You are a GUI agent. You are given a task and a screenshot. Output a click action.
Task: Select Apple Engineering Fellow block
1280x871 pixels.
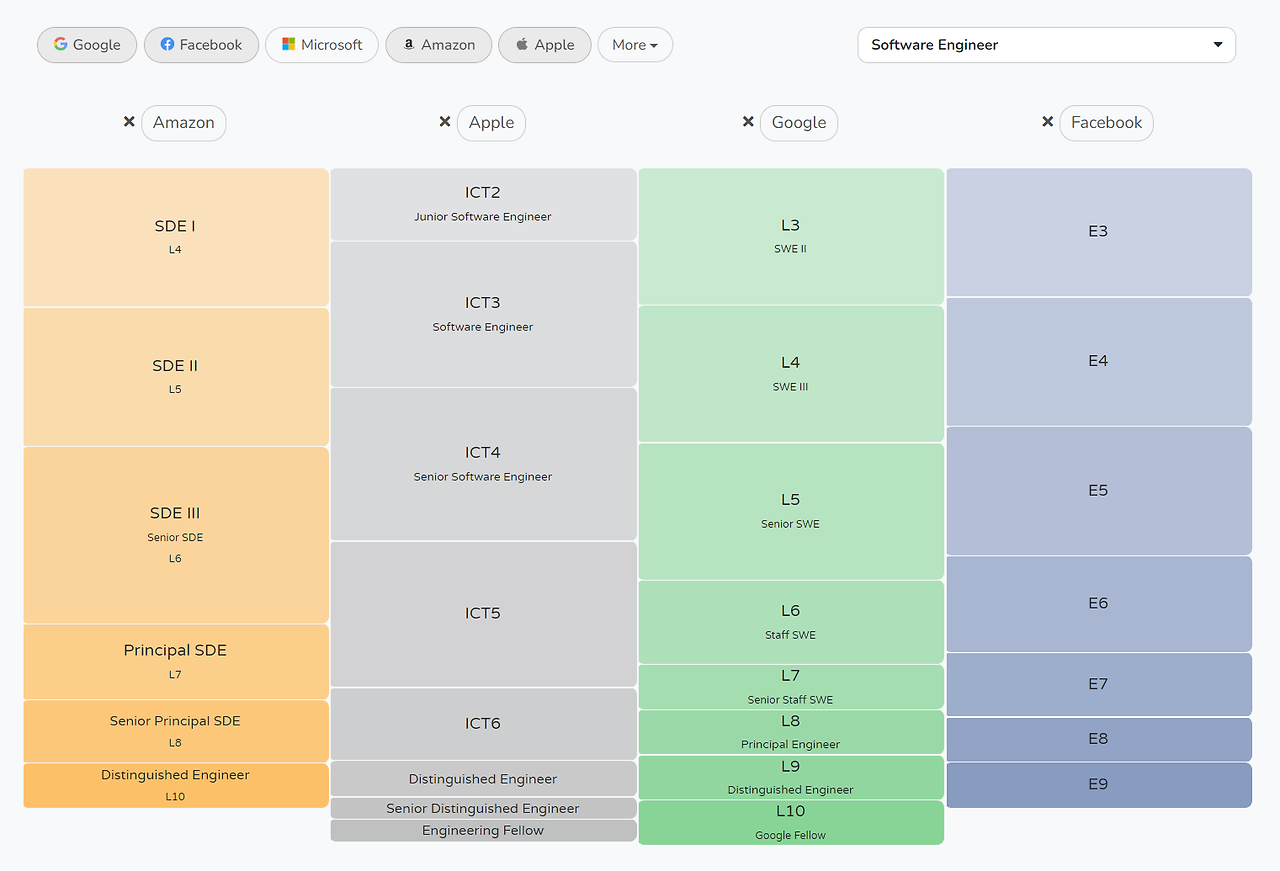point(483,831)
